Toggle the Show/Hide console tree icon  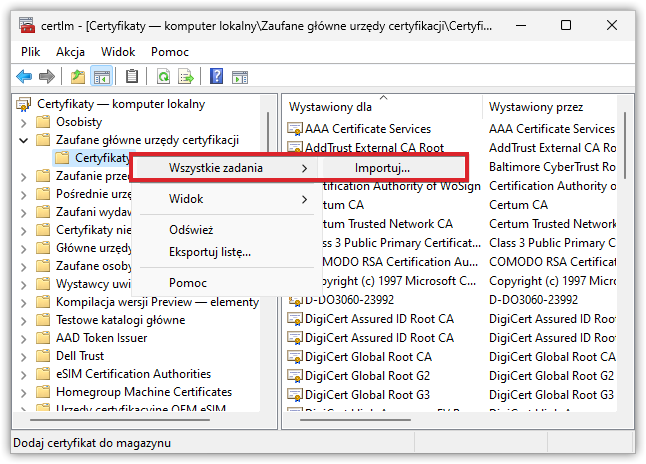[101, 77]
